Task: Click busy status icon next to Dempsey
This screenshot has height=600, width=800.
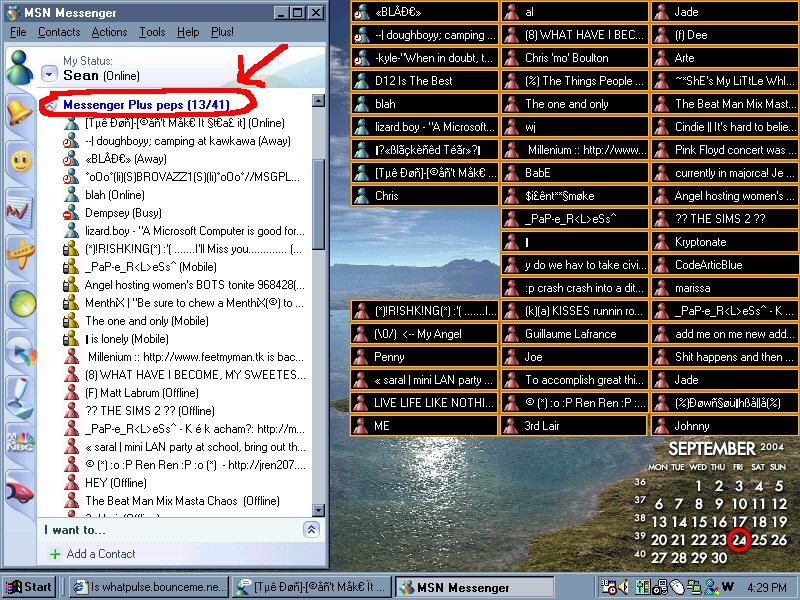Action: point(71,213)
